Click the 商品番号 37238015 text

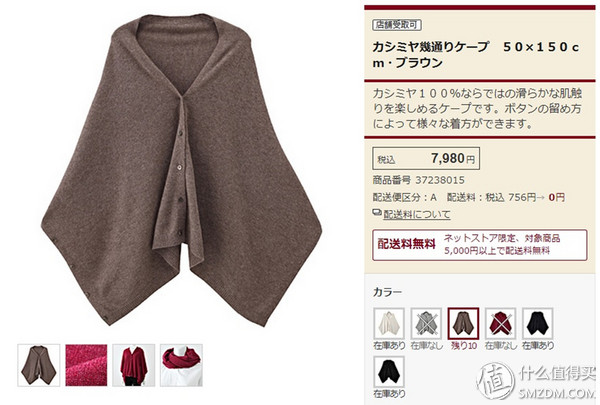click(419, 180)
